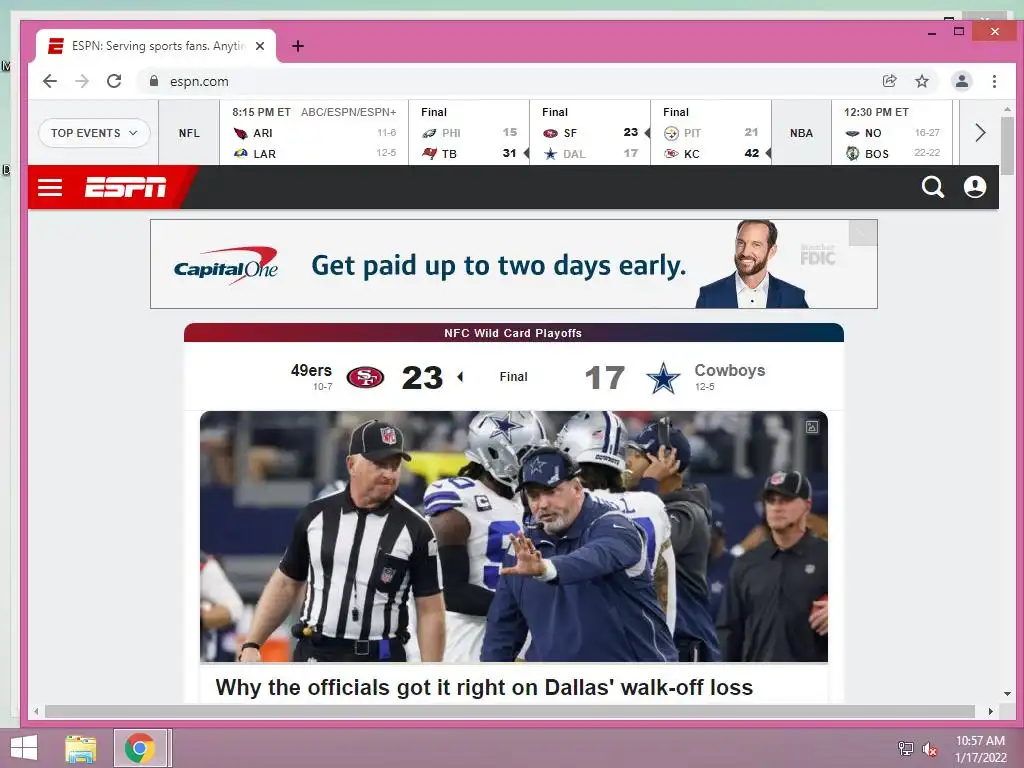Click the NFC Wild Card Playoffs header

pyautogui.click(x=513, y=333)
